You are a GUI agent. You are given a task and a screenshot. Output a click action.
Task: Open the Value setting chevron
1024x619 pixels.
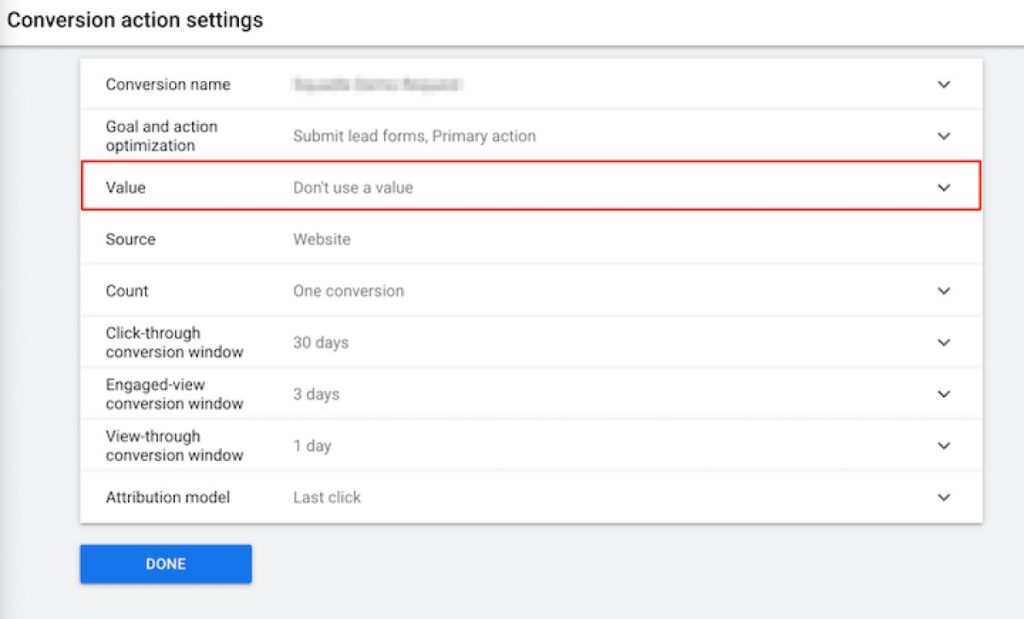click(x=943, y=187)
